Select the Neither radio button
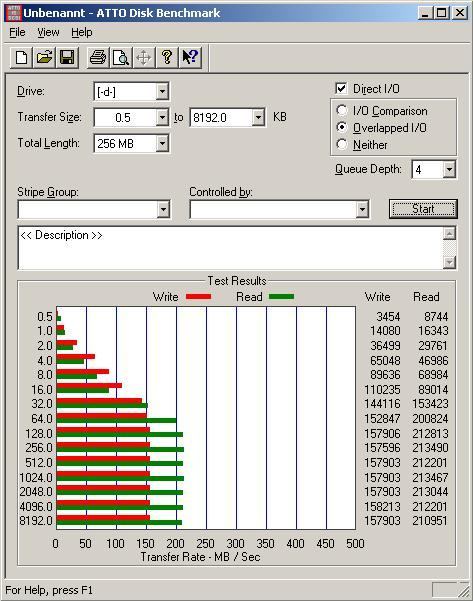This screenshot has height=601, width=473. [342, 145]
